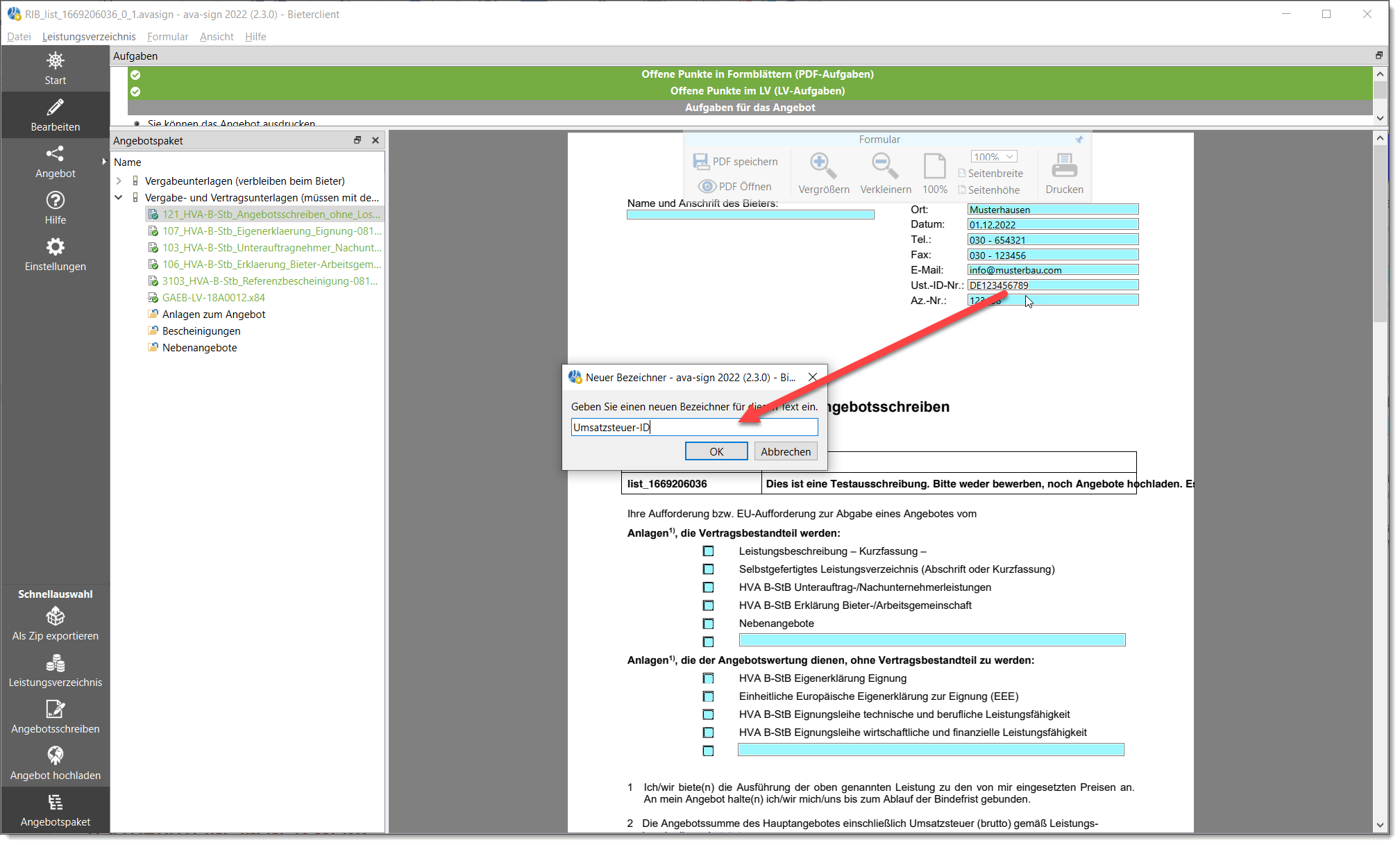Open the Start section in the sidebar
Screen dimensions: 1400x845
(55, 68)
